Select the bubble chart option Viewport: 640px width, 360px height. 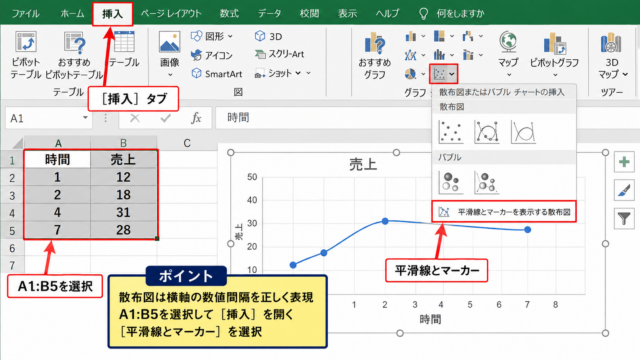[x=451, y=182]
